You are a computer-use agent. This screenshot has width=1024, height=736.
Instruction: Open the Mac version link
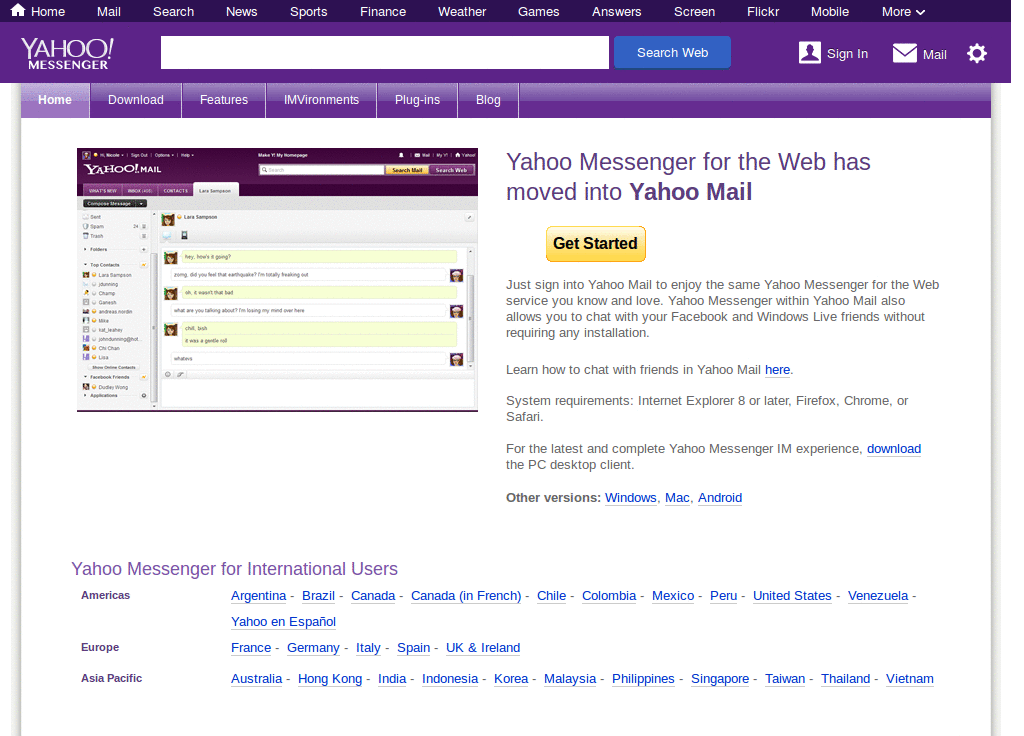tap(677, 498)
